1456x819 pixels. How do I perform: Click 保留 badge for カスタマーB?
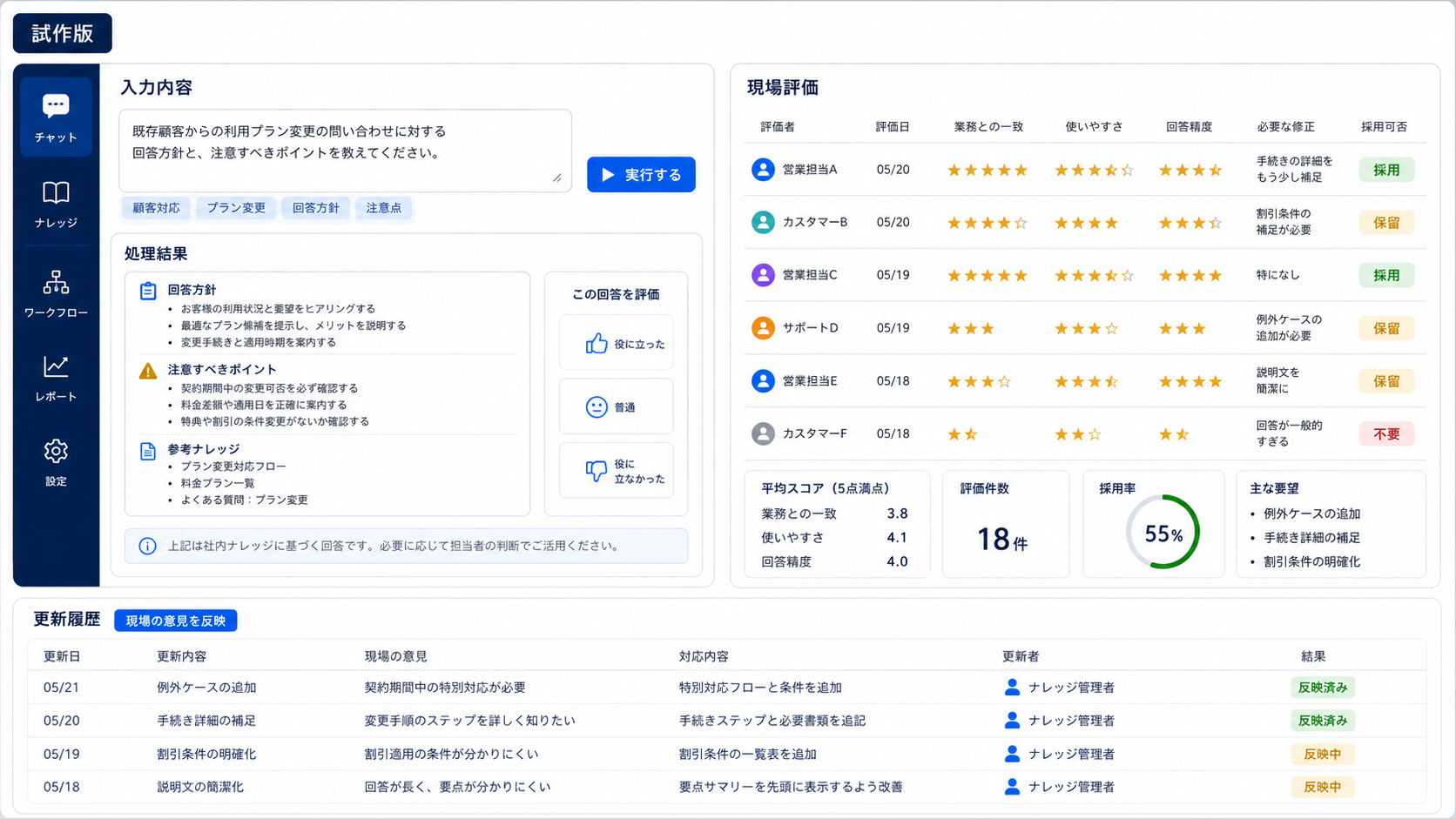click(x=1386, y=223)
